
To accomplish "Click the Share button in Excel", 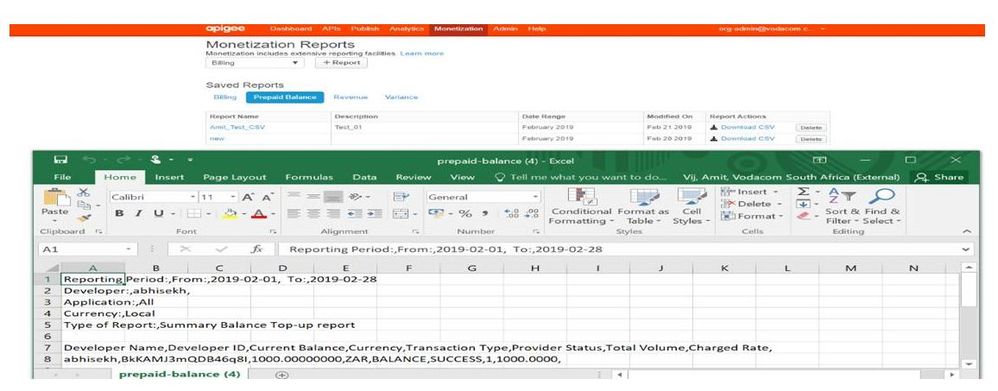I will click(x=939, y=177).
